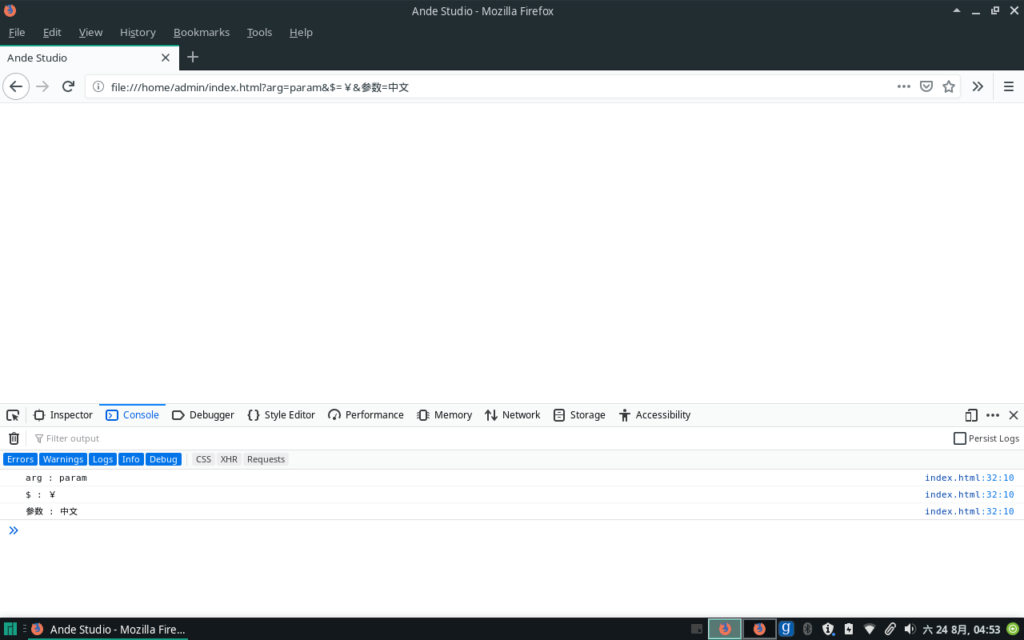1024x640 pixels.
Task: Toggle the XHR filter
Action: [229, 459]
